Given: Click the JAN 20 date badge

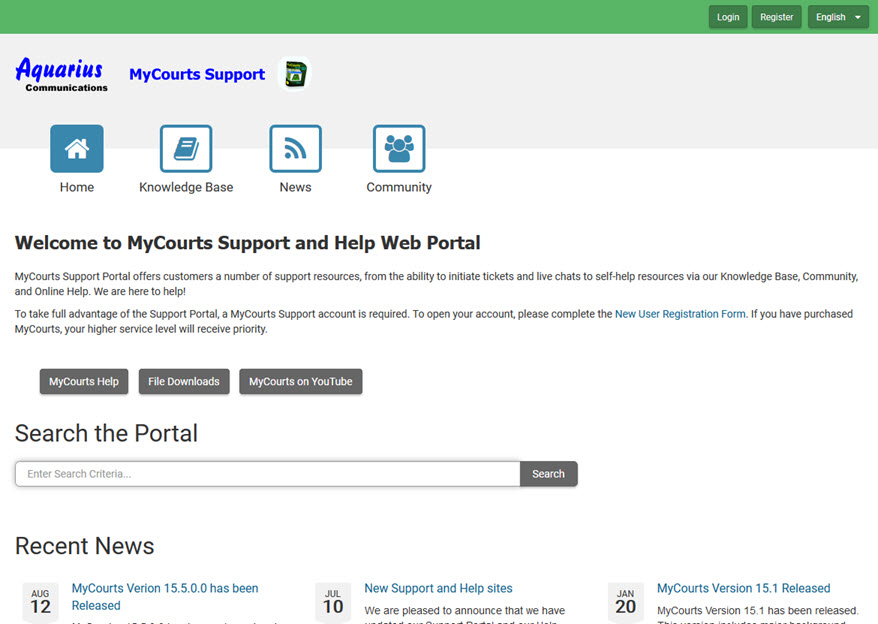Looking at the screenshot, I should [x=625, y=602].
